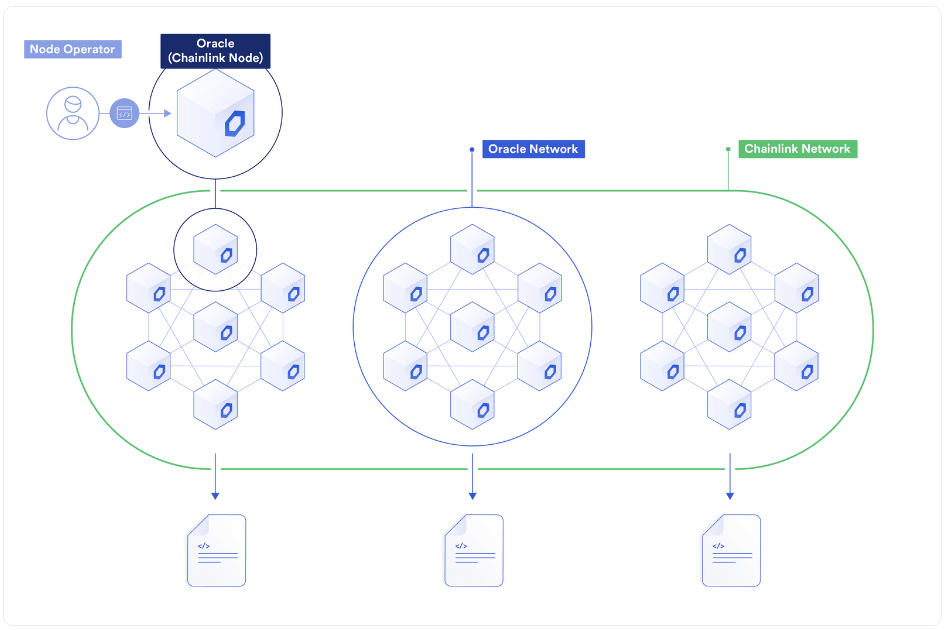The image size is (948, 630).
Task: Select the large Chainlink cube under the Oracle label
Action: click(215, 113)
